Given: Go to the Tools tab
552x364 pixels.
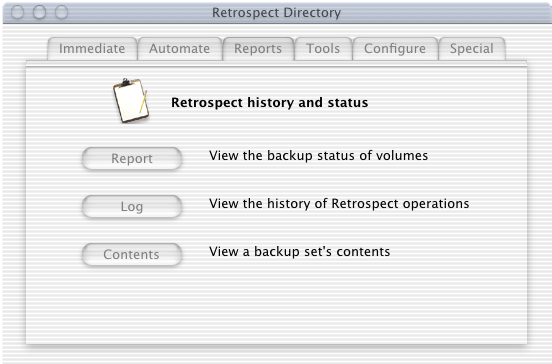Looking at the screenshot, I should coord(323,49).
